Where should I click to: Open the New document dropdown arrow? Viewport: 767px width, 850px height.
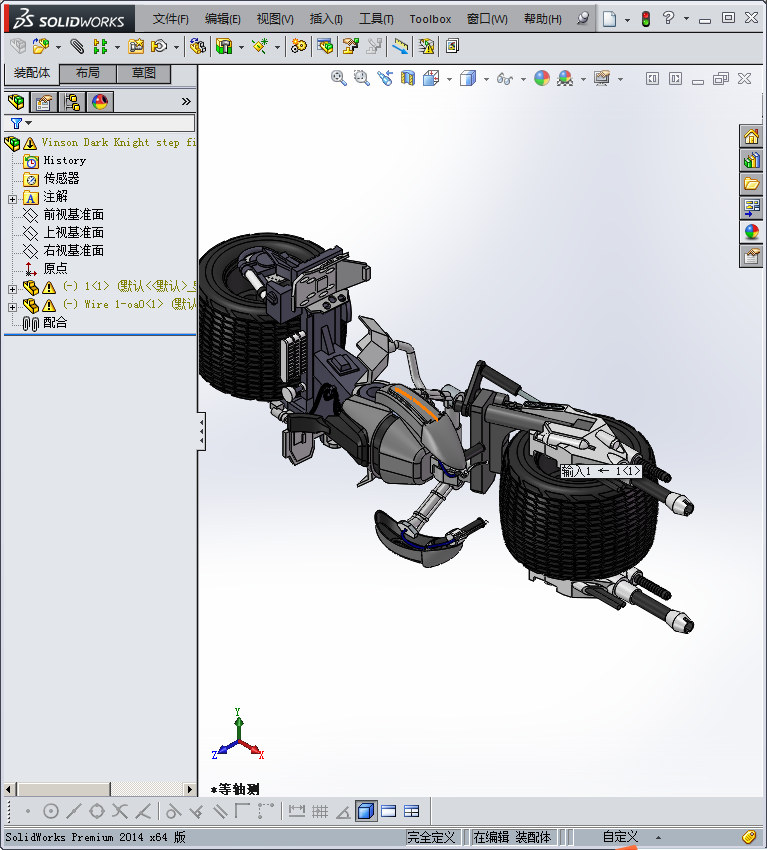[627, 20]
